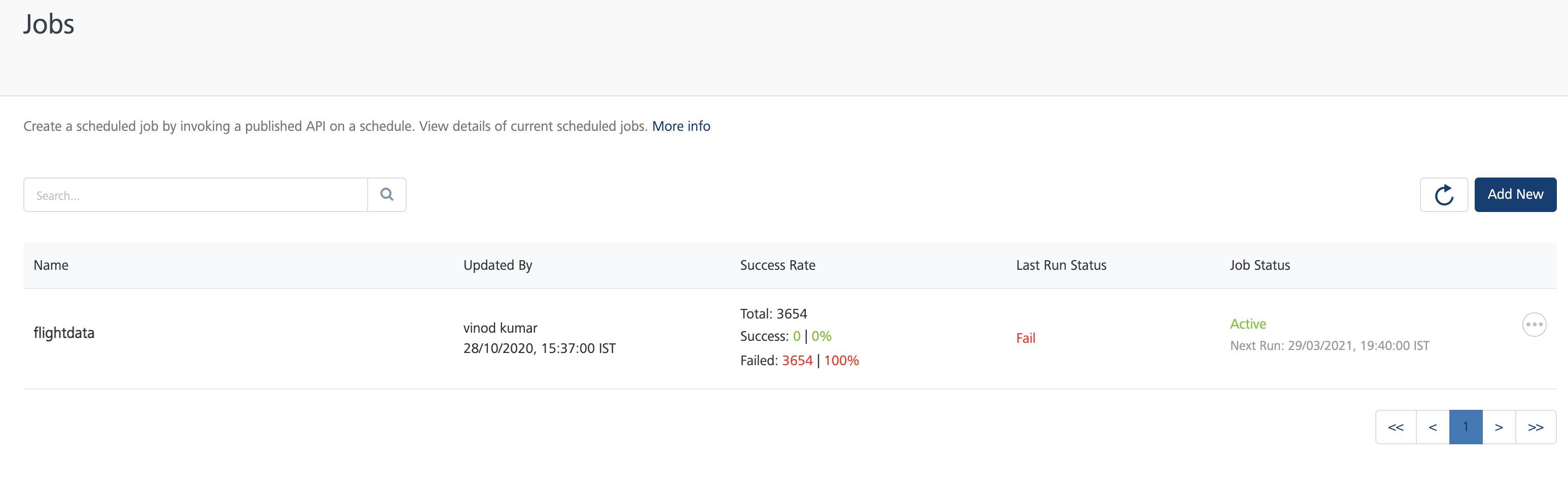Click the refresh jobs icon
This screenshot has height=495, width=1568.
pos(1443,195)
